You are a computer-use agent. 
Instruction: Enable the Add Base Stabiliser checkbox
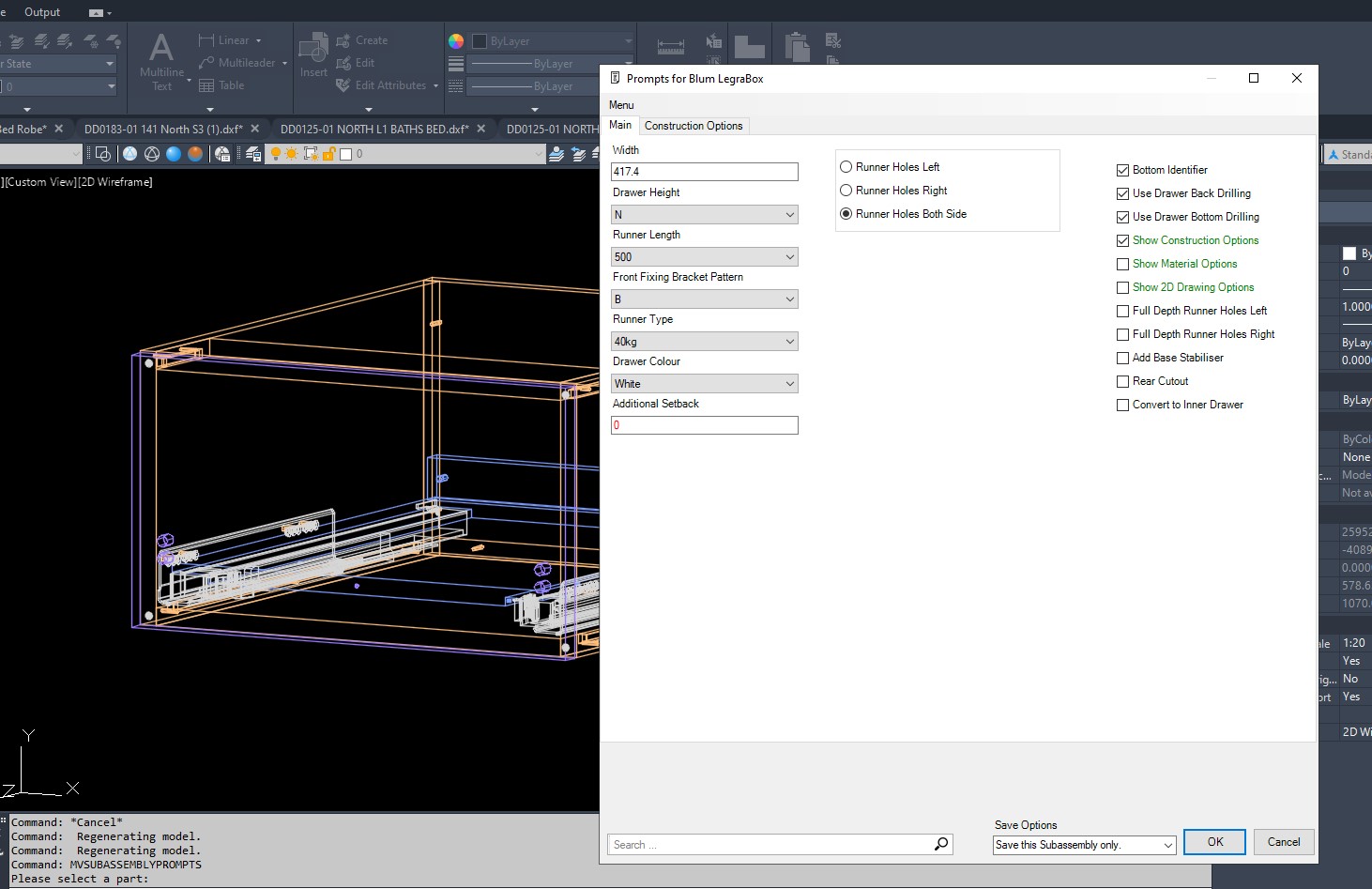point(1122,358)
